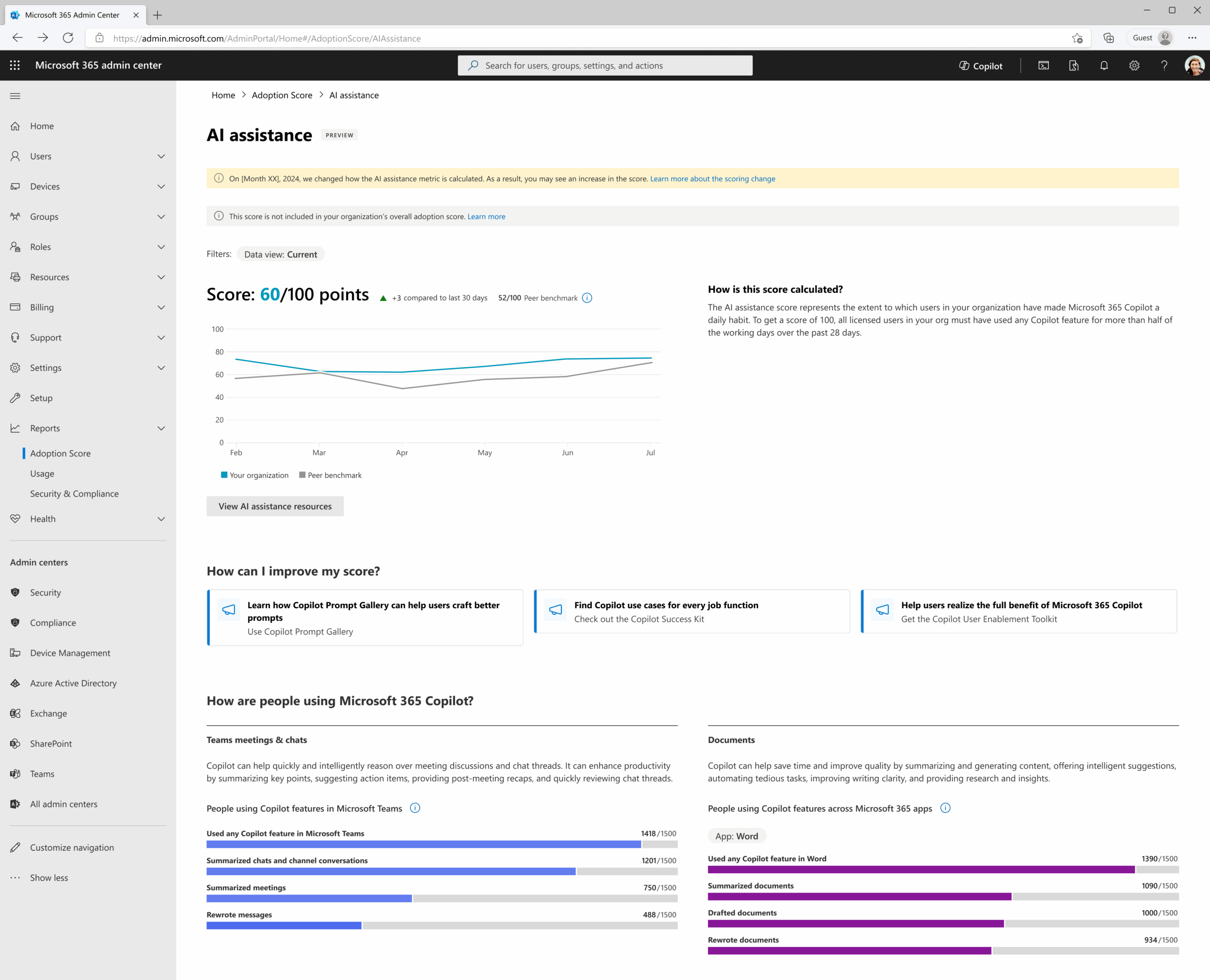Click View AI assistance resources
1210x980 pixels.
(x=275, y=506)
